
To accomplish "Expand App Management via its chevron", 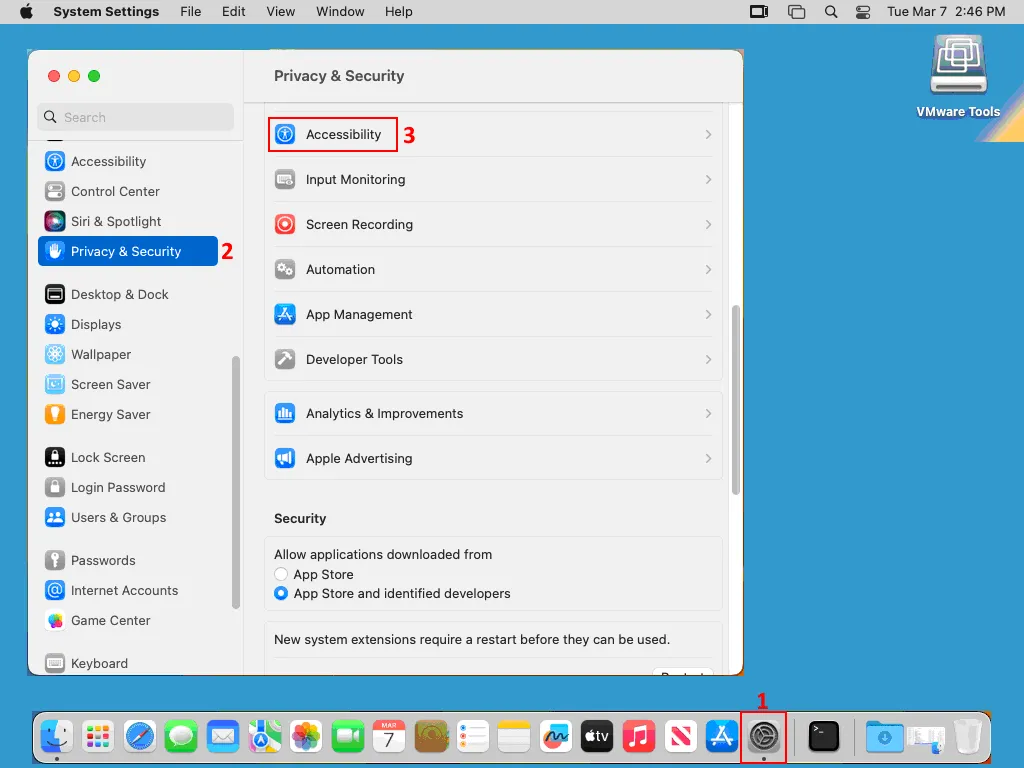I will 708,315.
